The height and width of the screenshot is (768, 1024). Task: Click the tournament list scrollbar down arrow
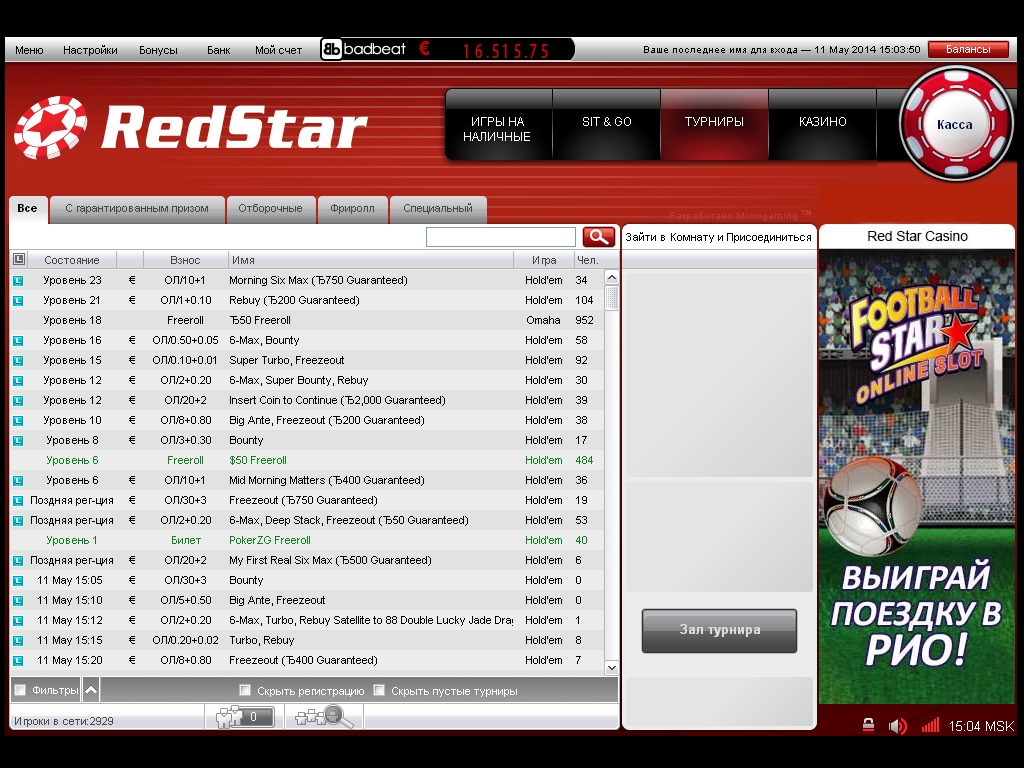612,667
